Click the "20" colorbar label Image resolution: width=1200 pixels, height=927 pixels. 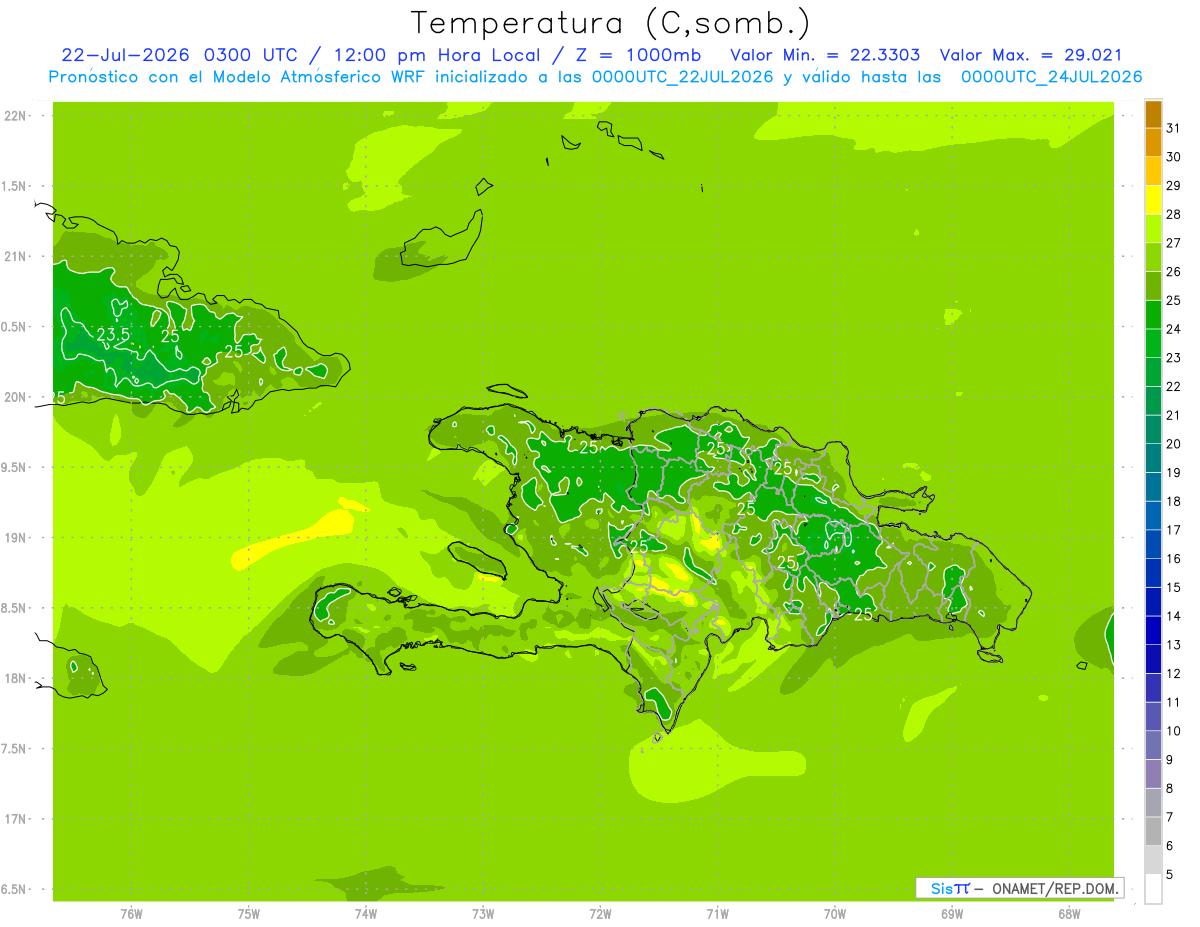coord(1174,444)
